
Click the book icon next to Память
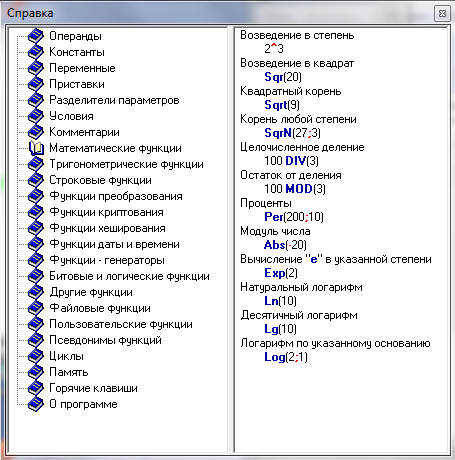[x=36, y=372]
